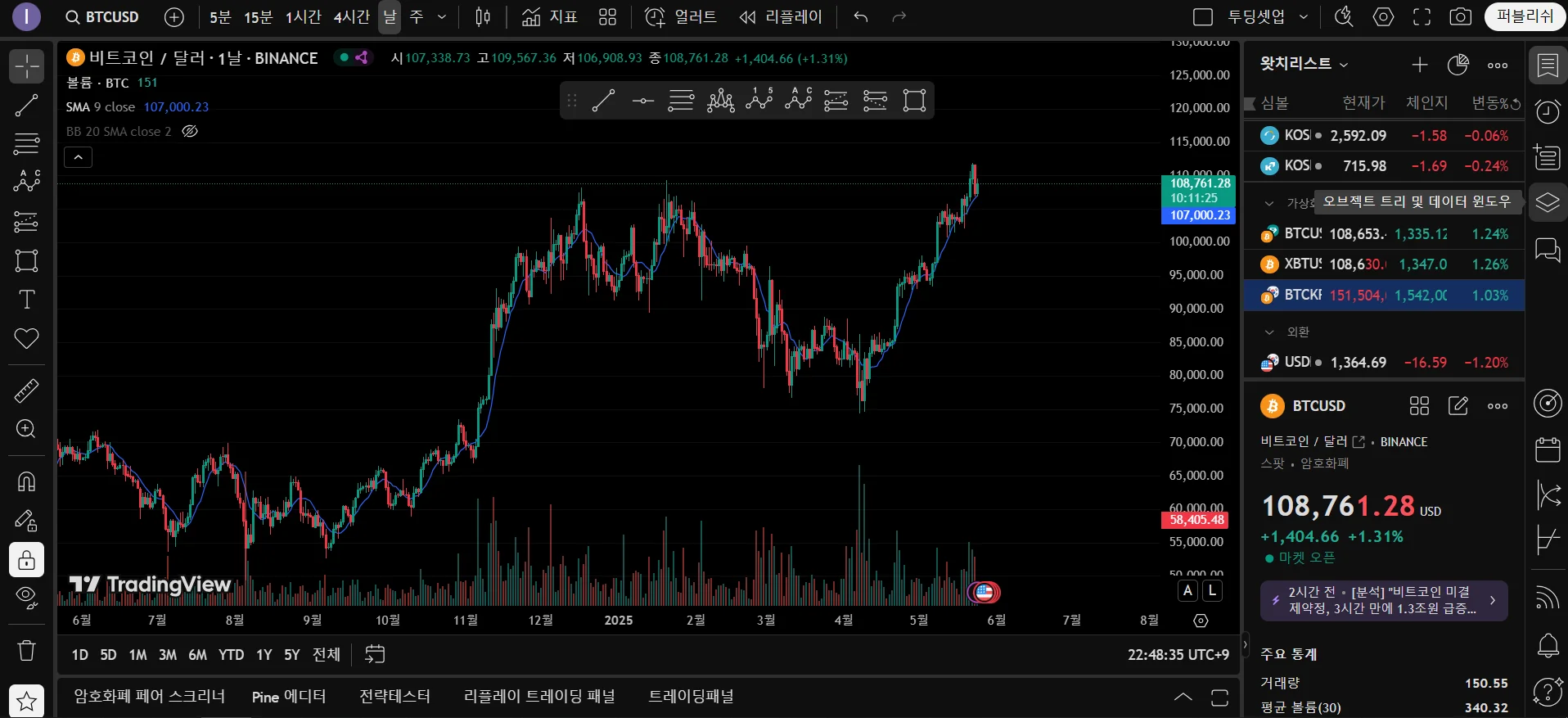1568x718 pixels.
Task: Set chart range to 1Y
Action: 264,655
